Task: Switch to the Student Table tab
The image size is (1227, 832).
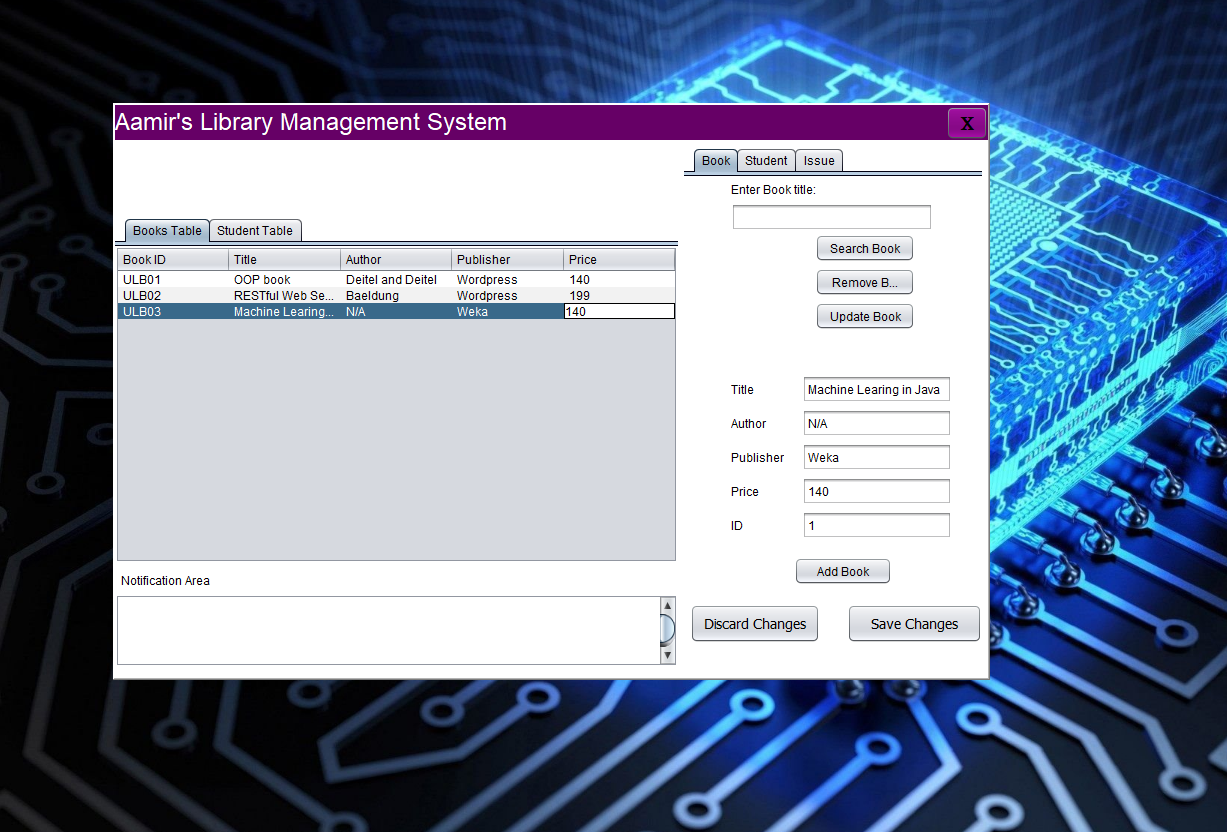Action: 255,230
